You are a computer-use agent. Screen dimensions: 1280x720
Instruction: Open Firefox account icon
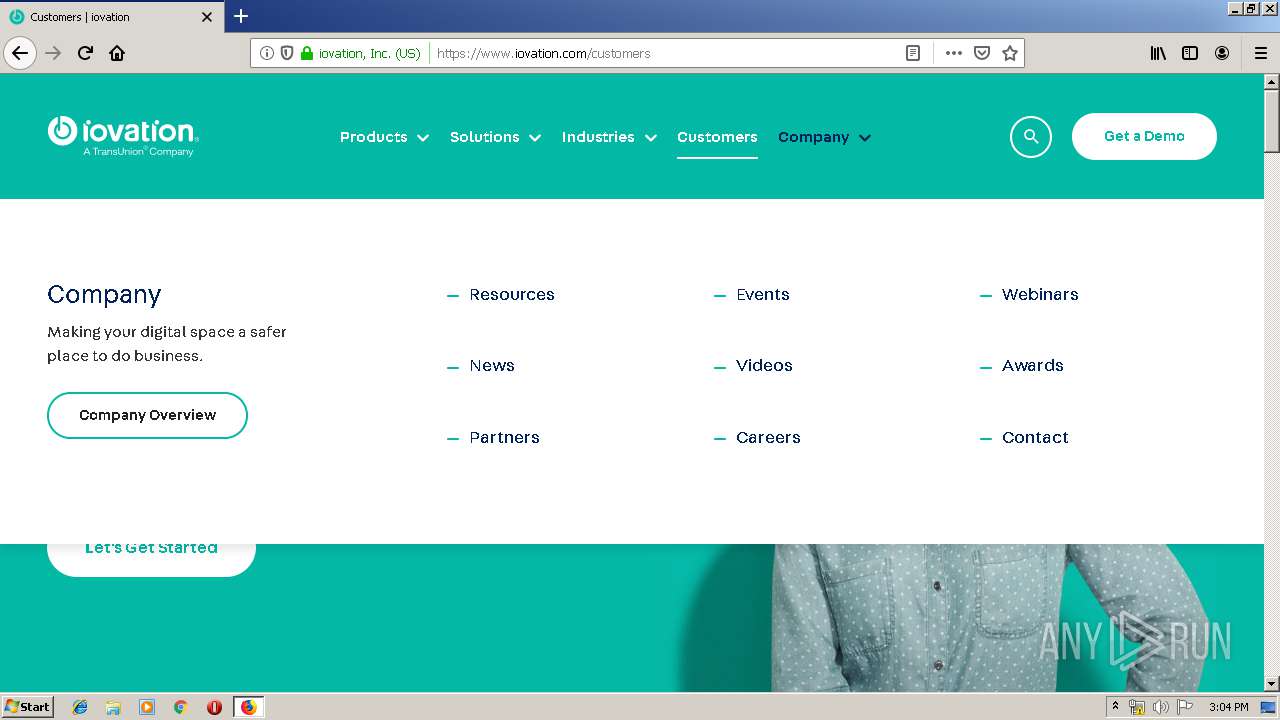(x=1222, y=53)
